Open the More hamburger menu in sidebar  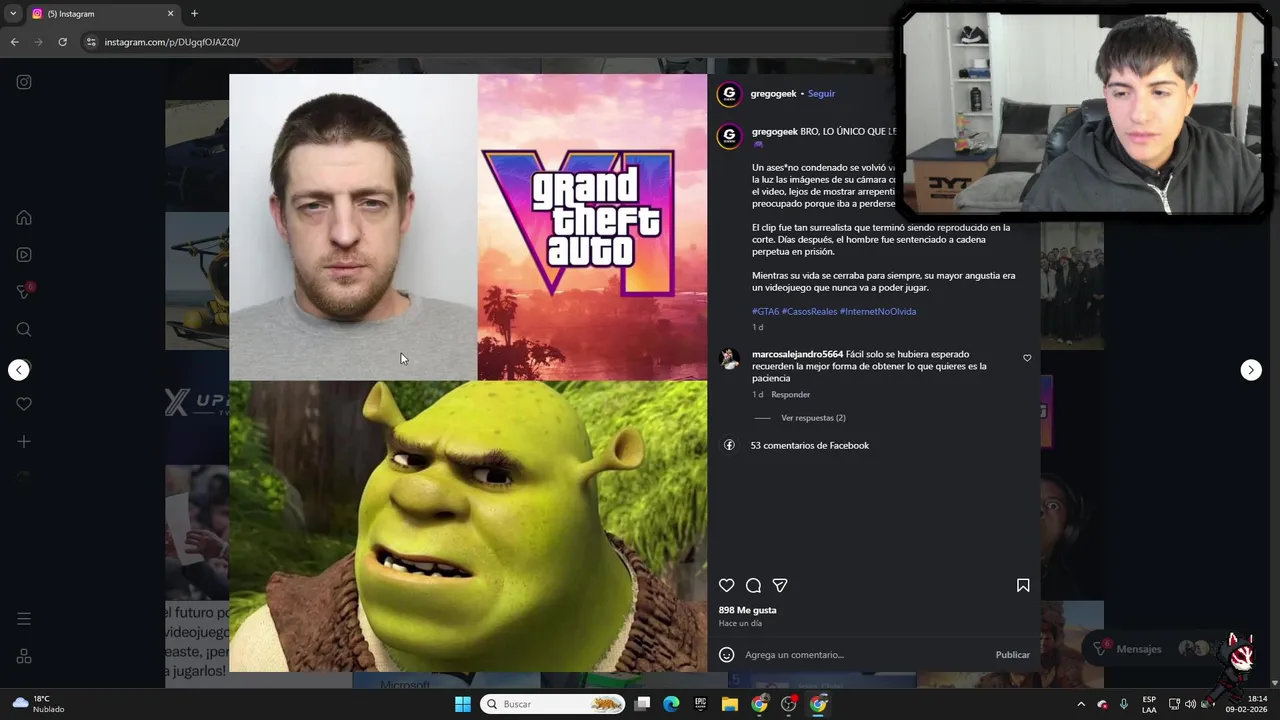[x=24, y=619]
